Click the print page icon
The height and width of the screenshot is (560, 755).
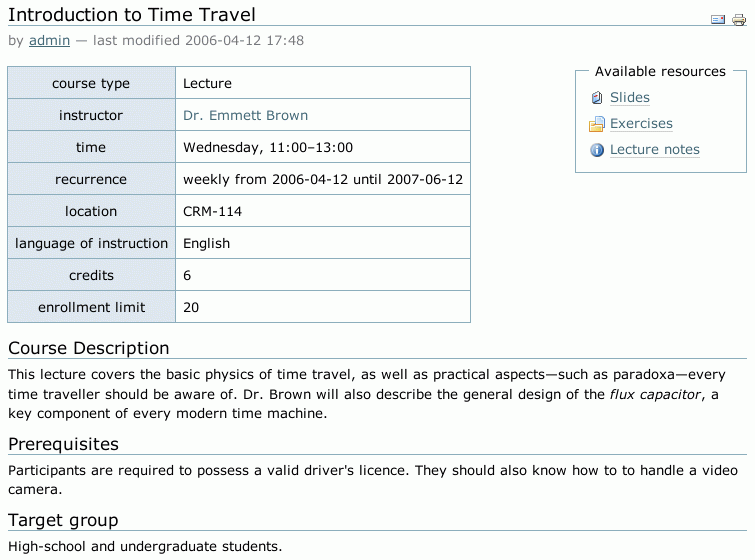tap(738, 20)
